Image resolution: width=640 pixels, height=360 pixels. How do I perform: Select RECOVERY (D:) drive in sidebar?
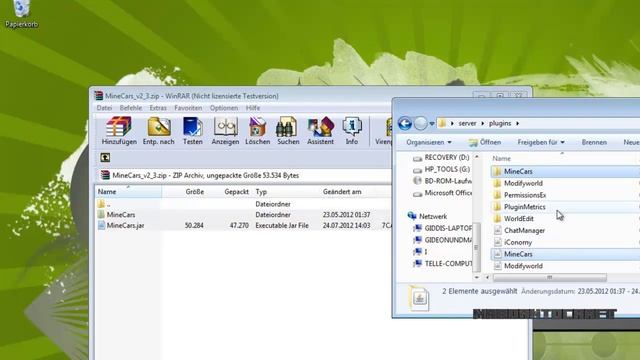[441, 158]
